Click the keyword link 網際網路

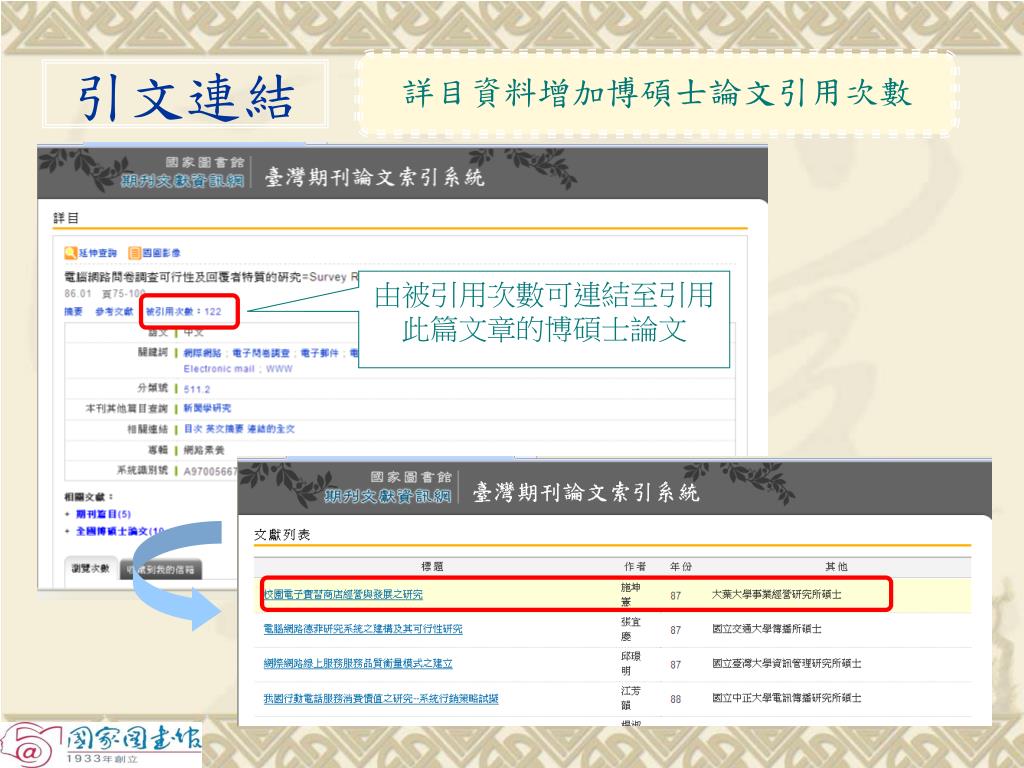[x=202, y=353]
